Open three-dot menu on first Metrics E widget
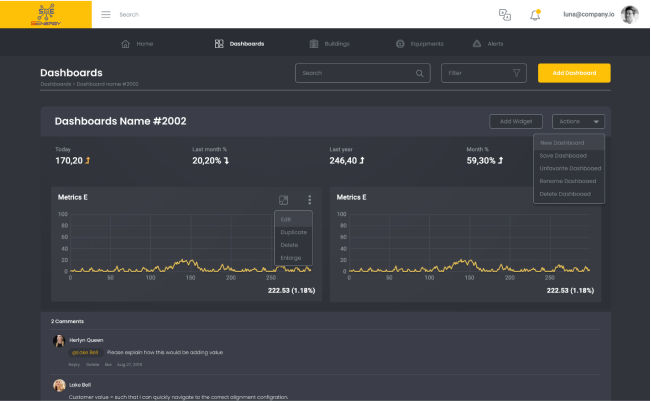 coord(309,200)
